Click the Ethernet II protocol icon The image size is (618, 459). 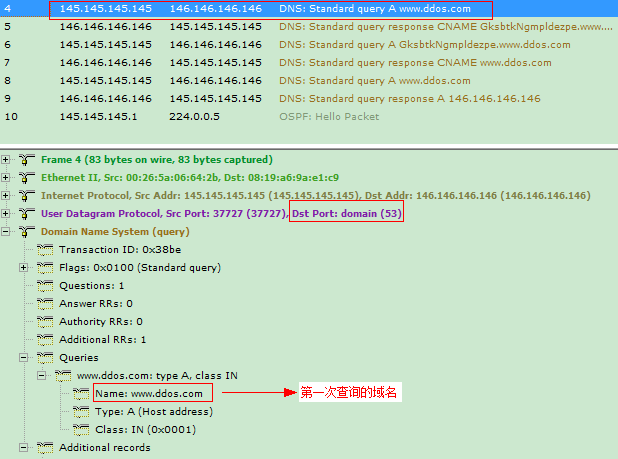tap(26, 178)
